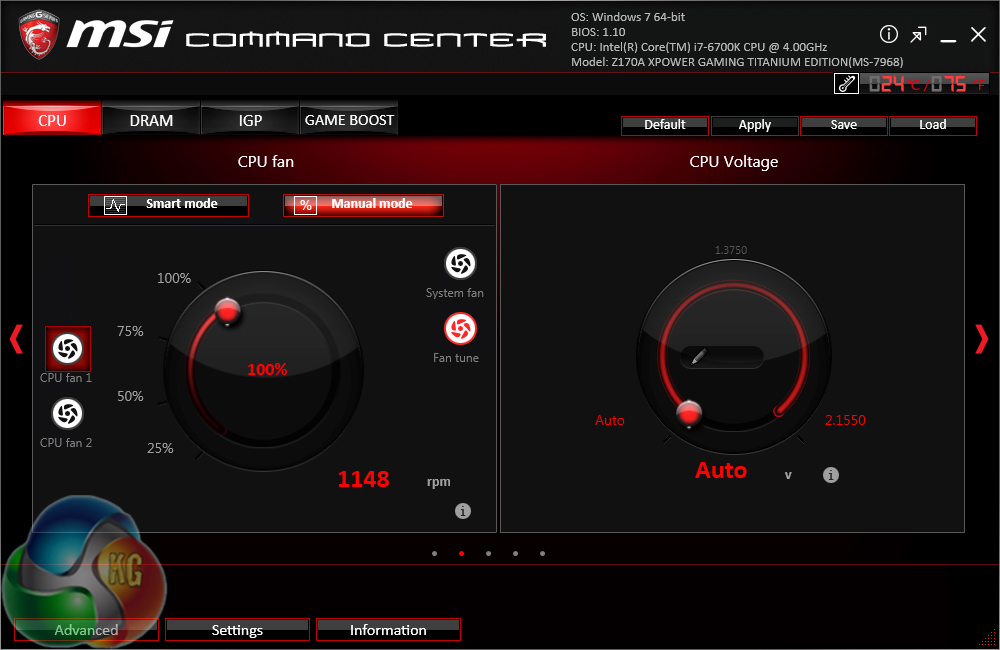
Task: Click the 50% fan dial mark
Action: coord(130,396)
